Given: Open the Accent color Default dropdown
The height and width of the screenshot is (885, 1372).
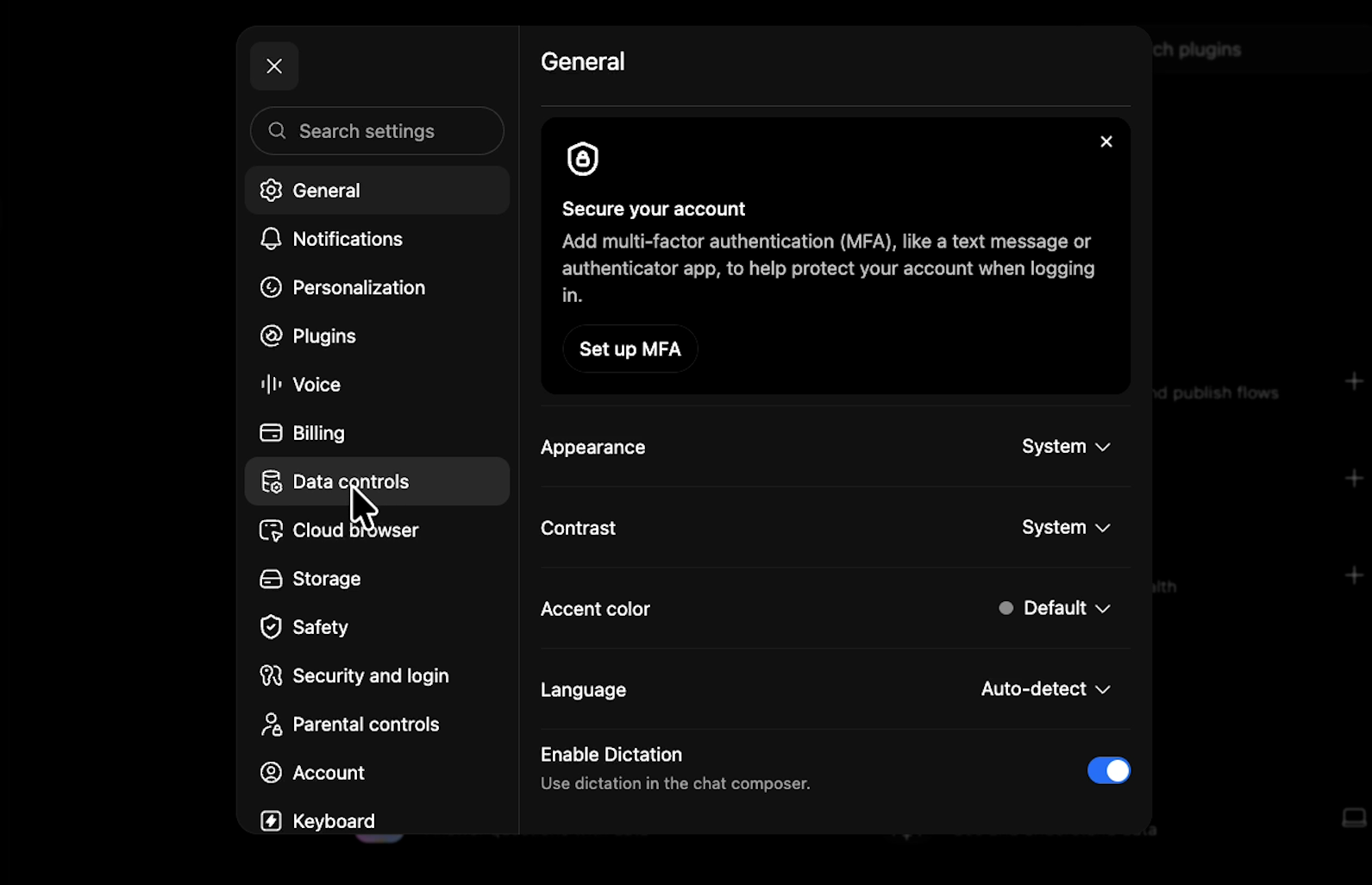Looking at the screenshot, I should 1055,608.
